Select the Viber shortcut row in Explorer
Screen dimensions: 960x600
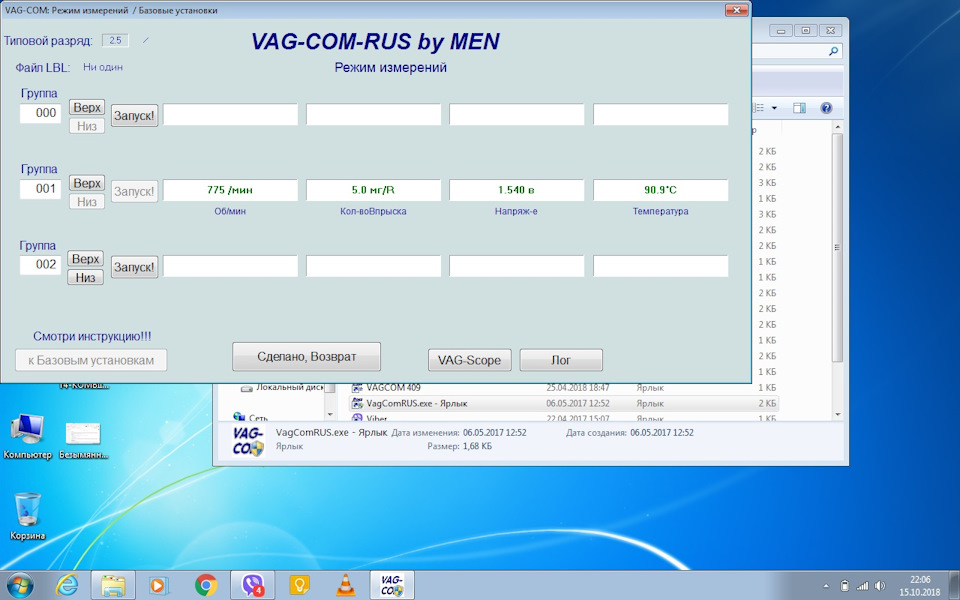563,419
